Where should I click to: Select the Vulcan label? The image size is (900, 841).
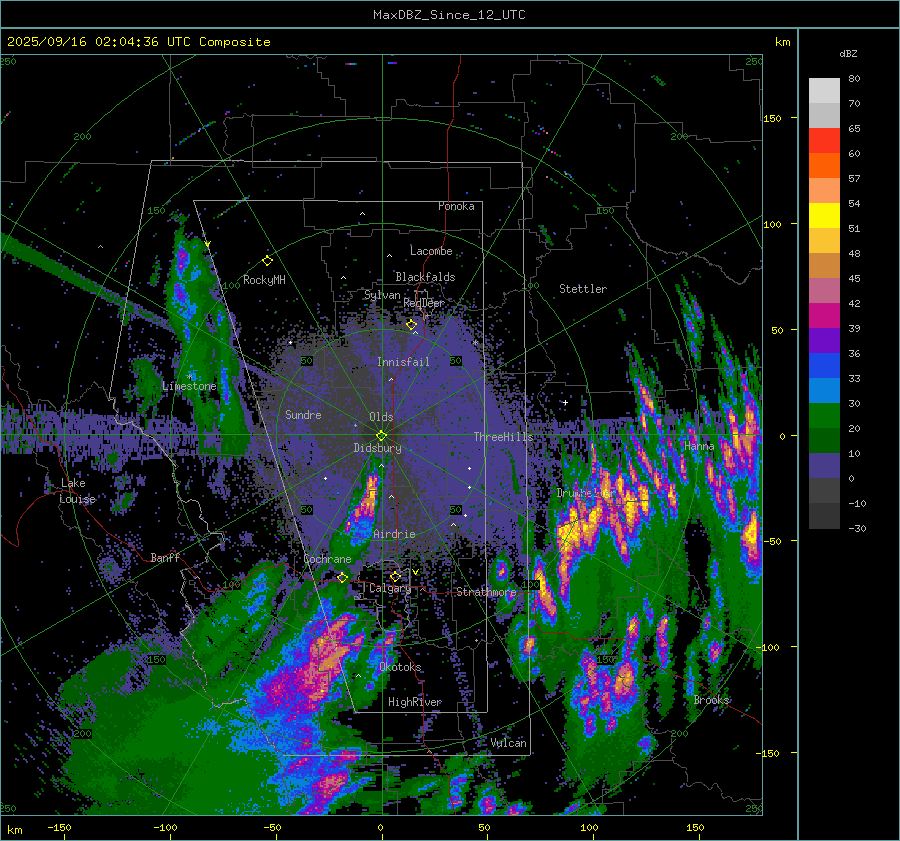[509, 743]
